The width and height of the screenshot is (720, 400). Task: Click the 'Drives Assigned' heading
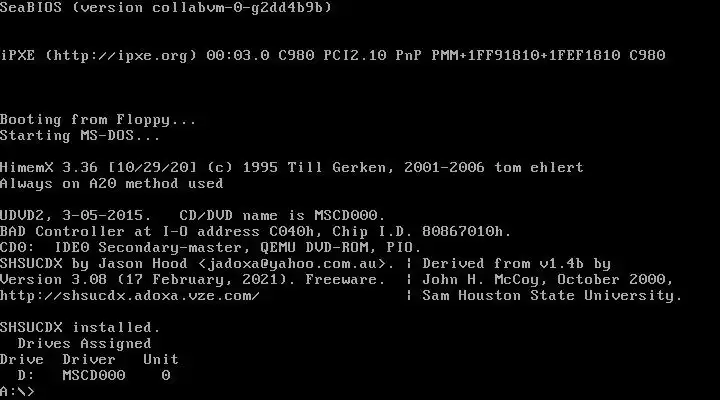84,344
